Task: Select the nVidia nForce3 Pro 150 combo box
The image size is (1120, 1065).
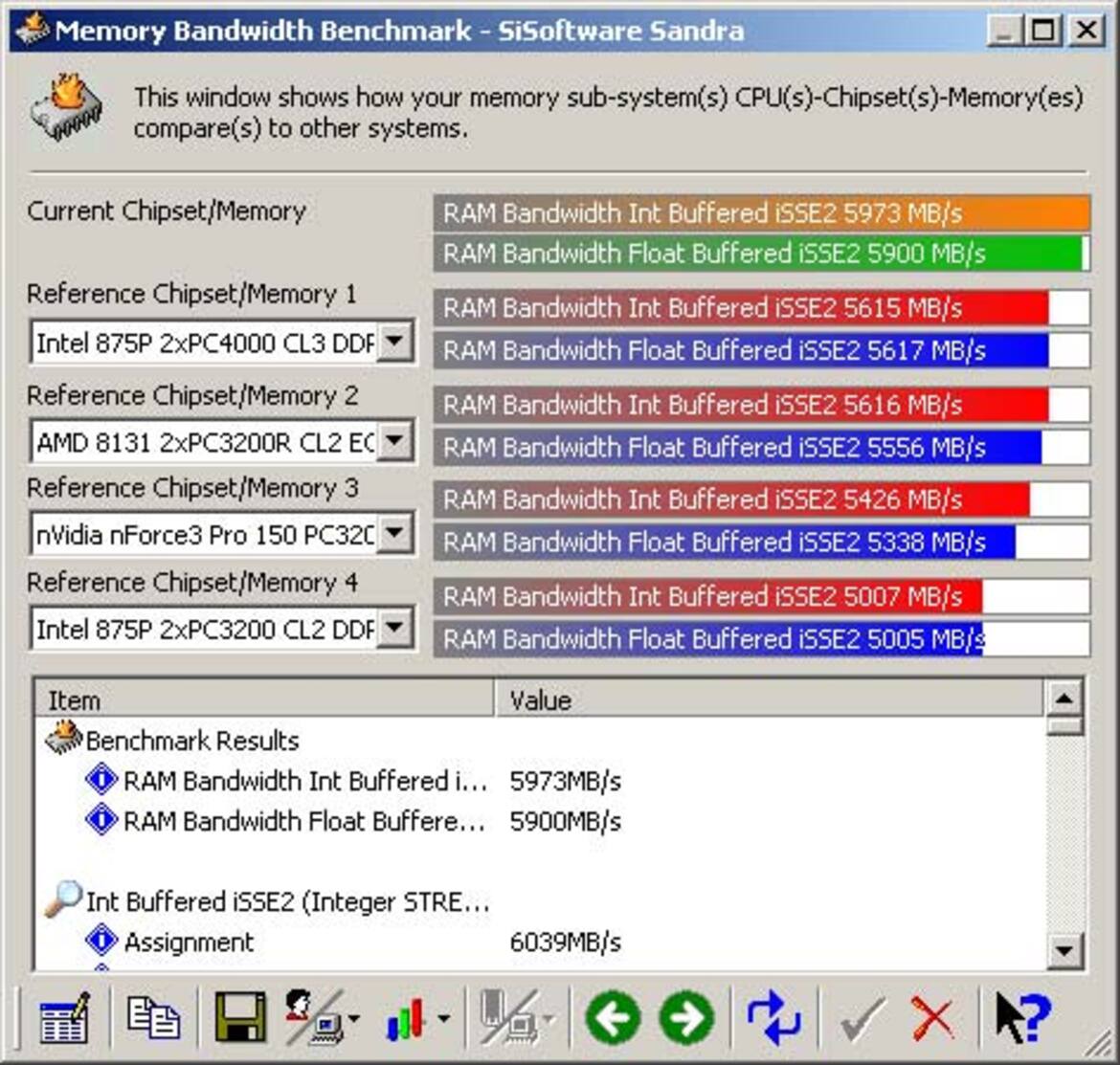Action: tap(221, 533)
